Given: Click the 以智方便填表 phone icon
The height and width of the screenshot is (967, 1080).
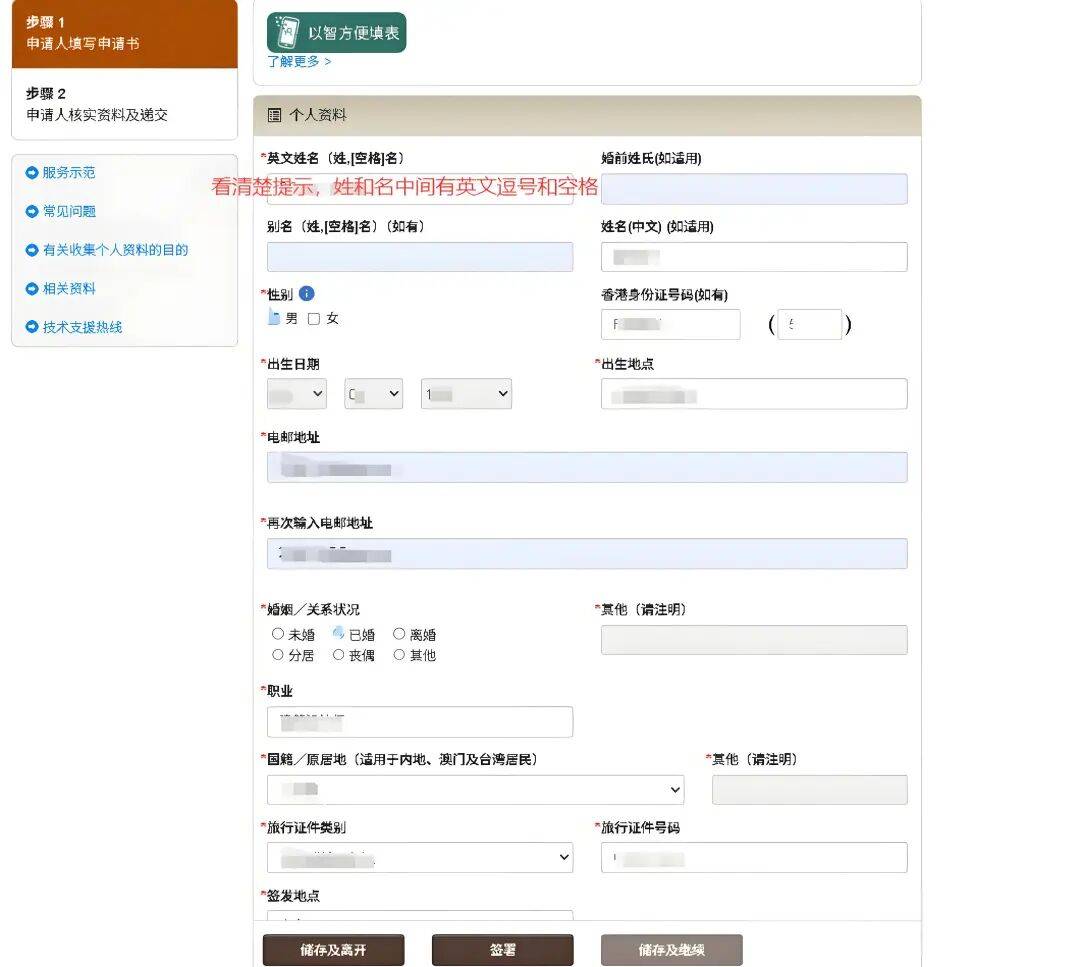Looking at the screenshot, I should (287, 33).
